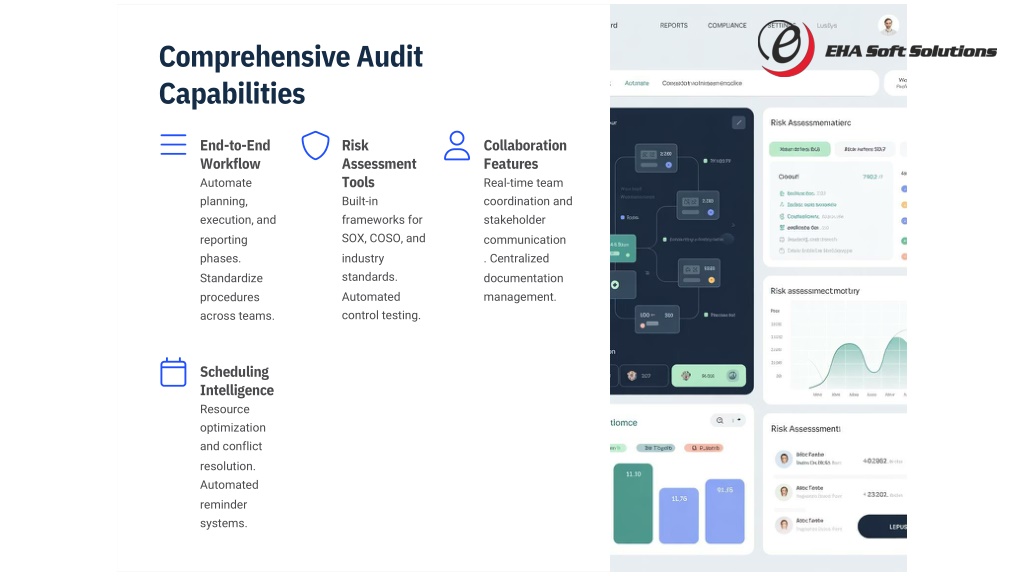Select the green Automate tab in the search bar
The width and height of the screenshot is (1024, 576).
coord(637,83)
